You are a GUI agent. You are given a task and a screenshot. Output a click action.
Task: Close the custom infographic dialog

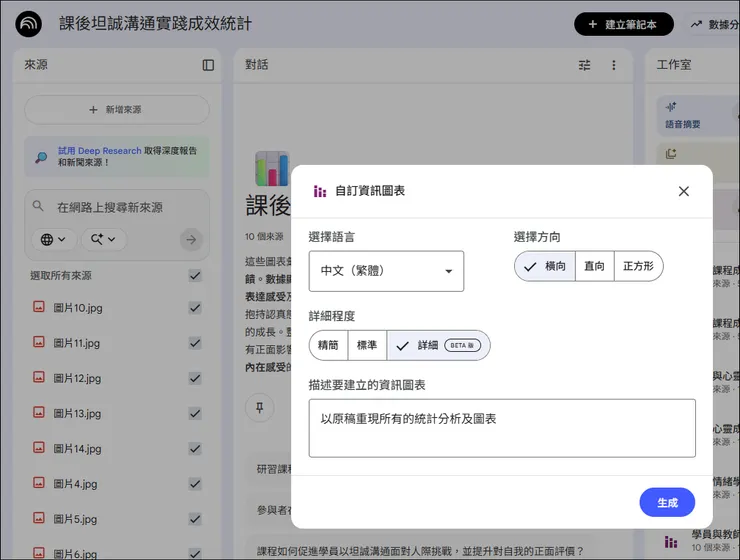[683, 191]
